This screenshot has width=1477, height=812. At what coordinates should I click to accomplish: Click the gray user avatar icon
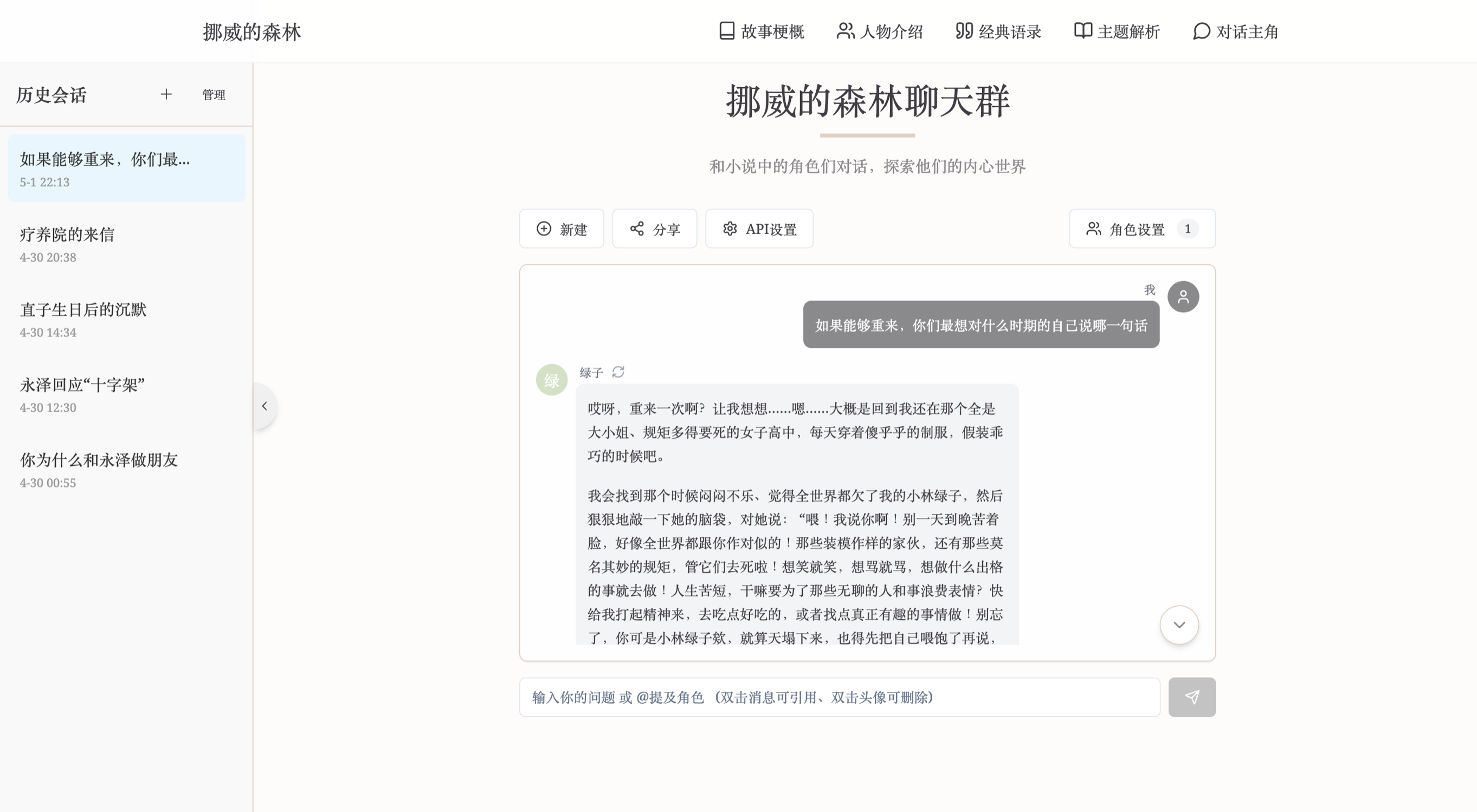tap(1183, 297)
